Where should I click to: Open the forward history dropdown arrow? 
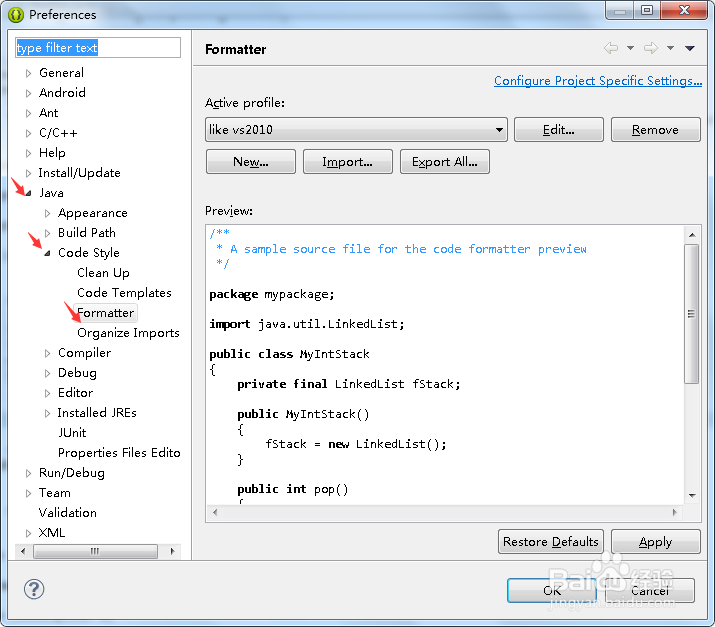pyautogui.click(x=670, y=48)
